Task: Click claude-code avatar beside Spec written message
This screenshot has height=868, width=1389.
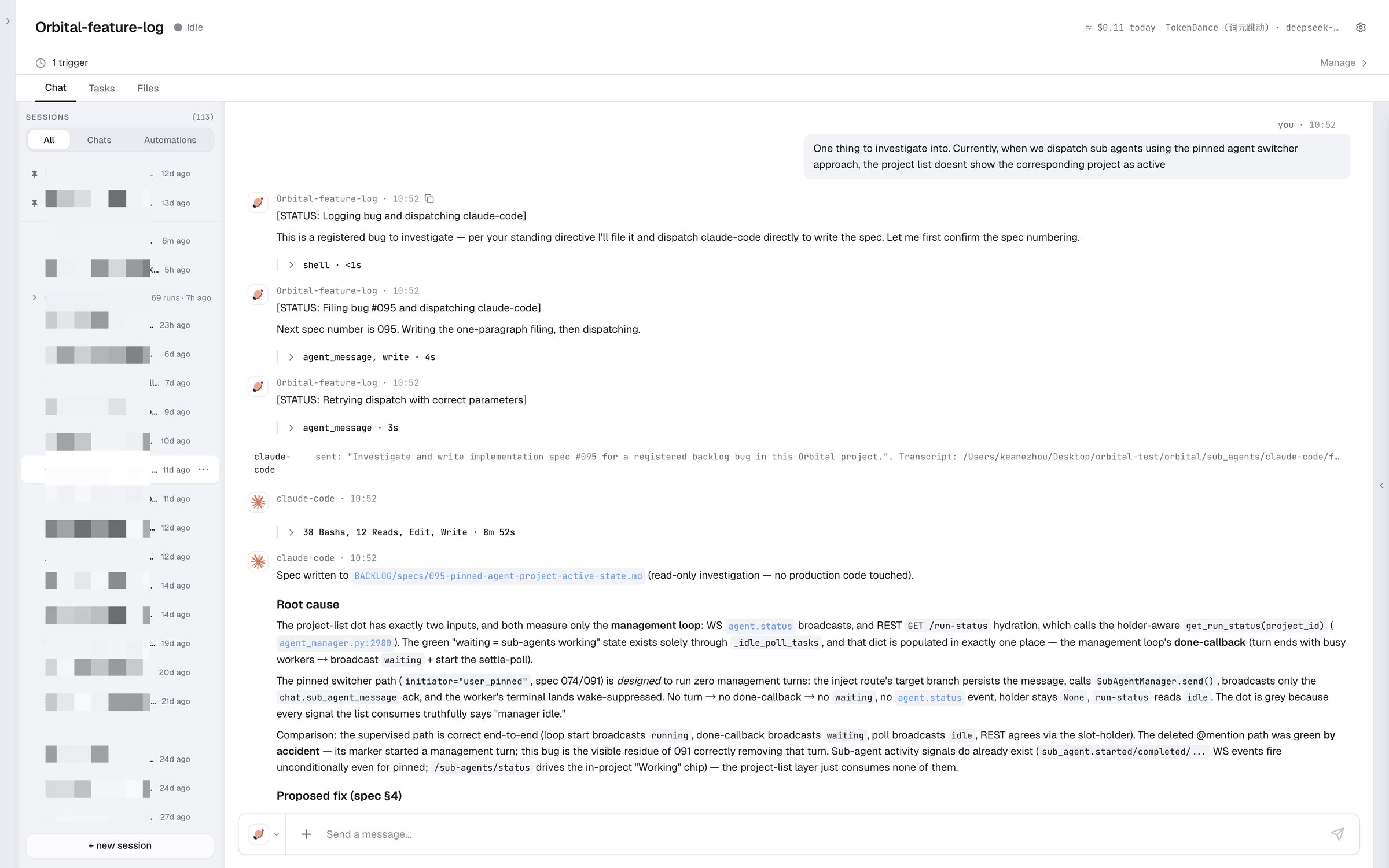Action: click(258, 562)
